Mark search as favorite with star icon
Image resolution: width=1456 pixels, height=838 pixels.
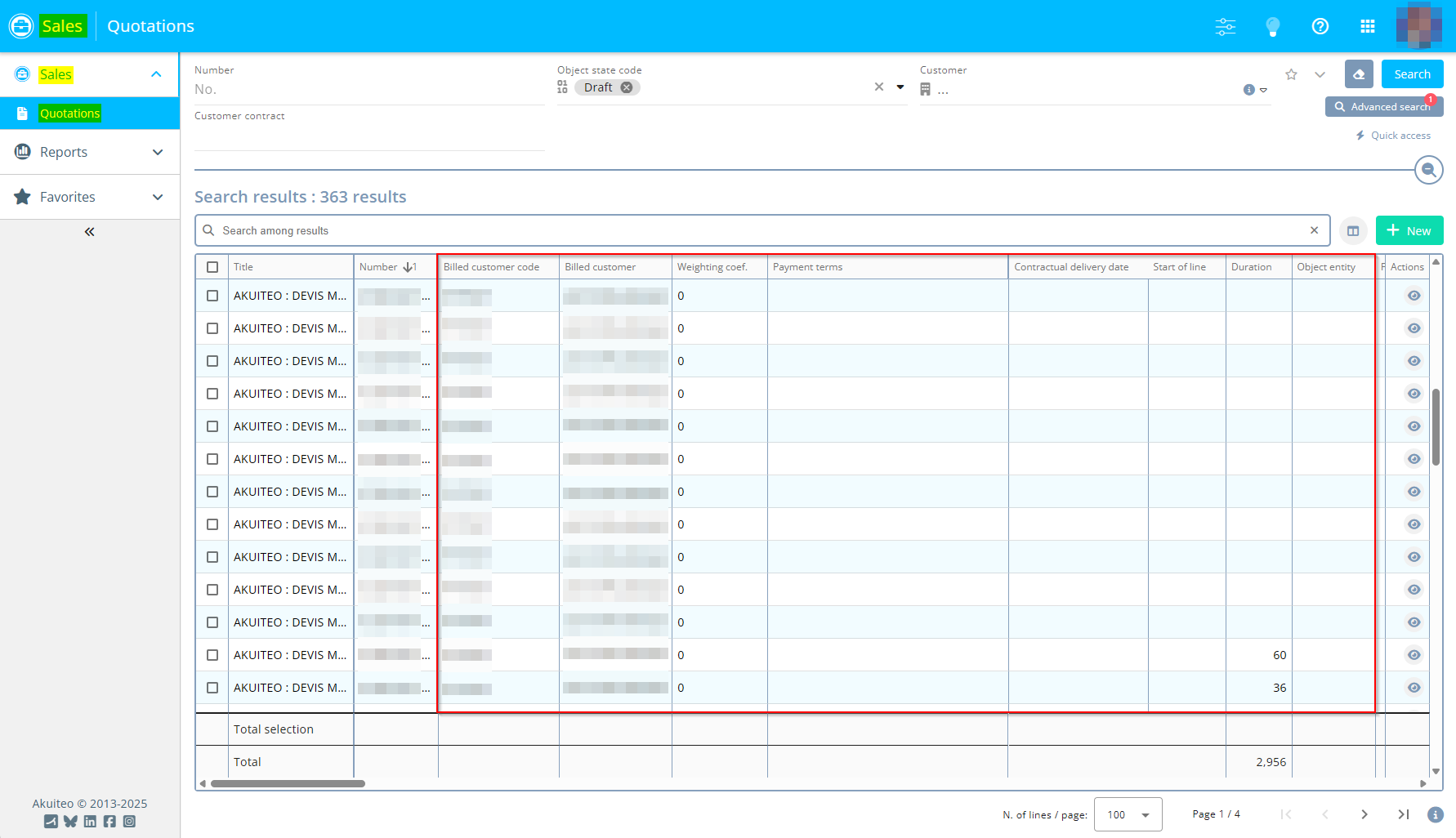(1291, 74)
